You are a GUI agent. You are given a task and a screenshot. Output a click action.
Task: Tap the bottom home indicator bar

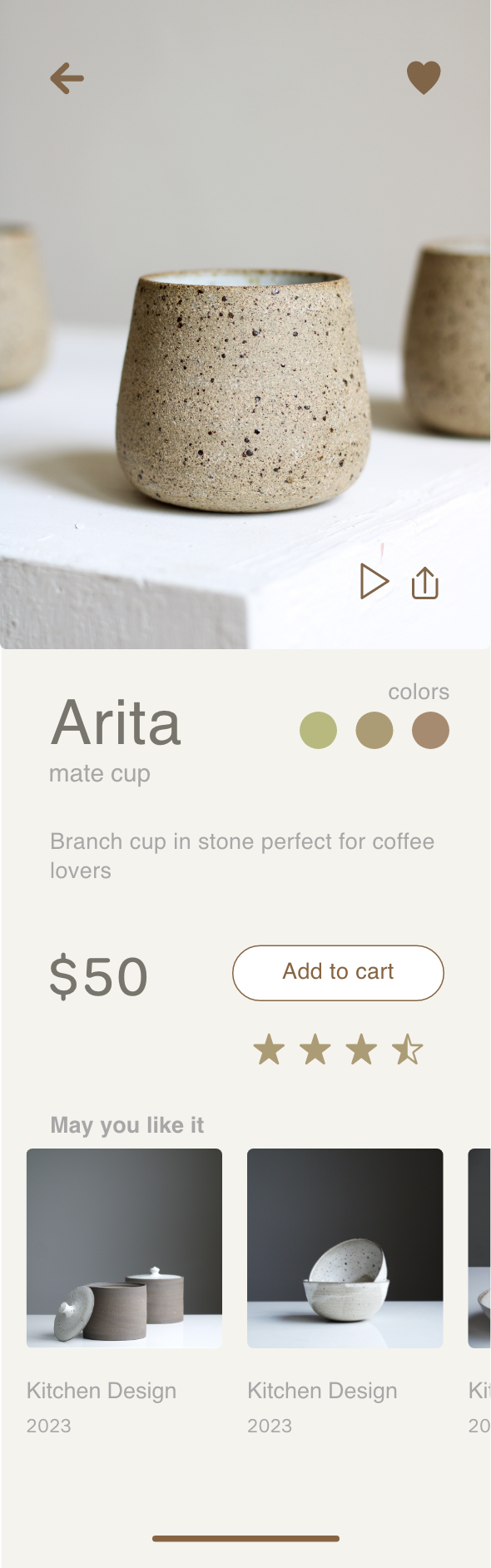(x=245, y=1539)
